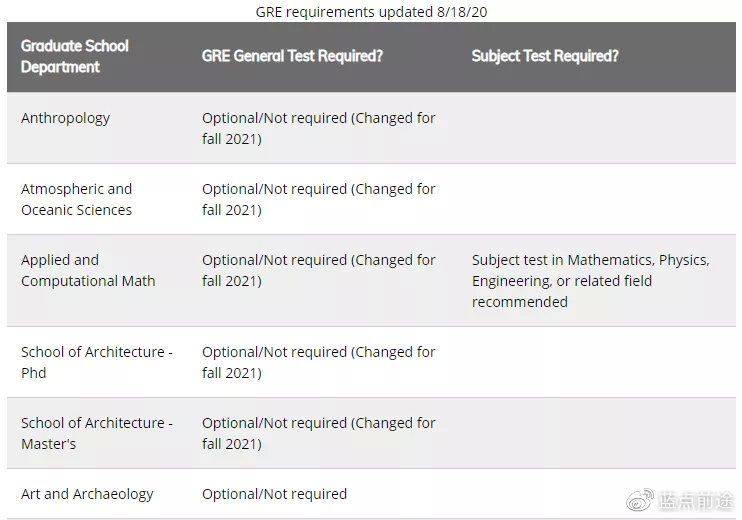Click GRE requirement for Architecture Phd row
Image resolution: width=742 pixels, height=520 pixels.
click(x=318, y=362)
